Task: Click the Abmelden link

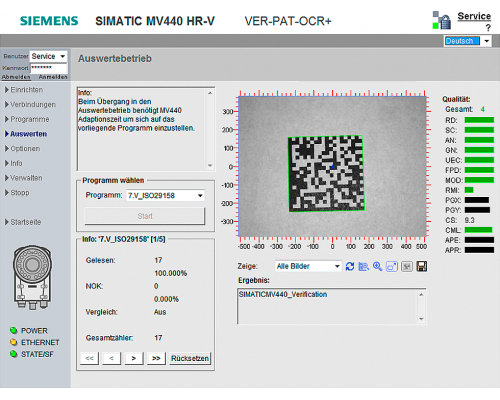Action: point(16,77)
